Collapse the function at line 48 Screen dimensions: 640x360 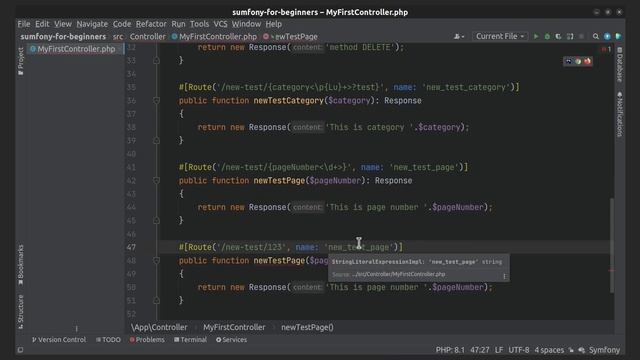point(156,260)
